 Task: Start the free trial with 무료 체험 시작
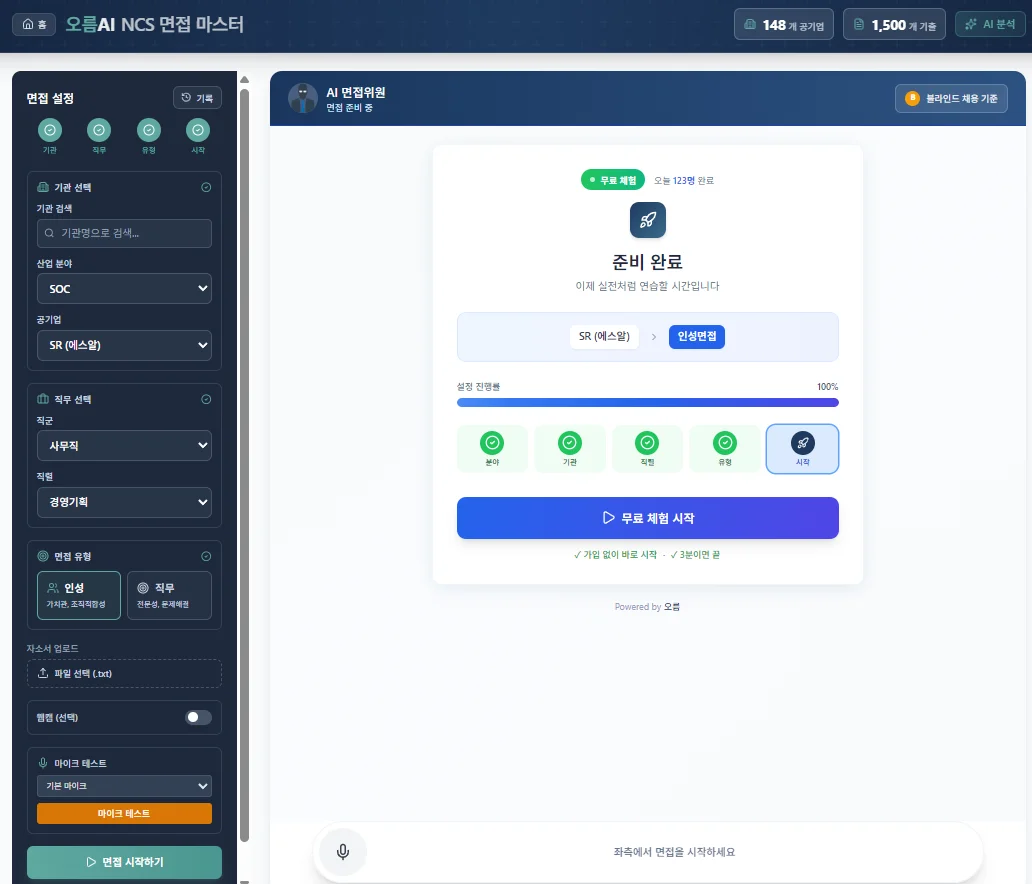coord(648,518)
